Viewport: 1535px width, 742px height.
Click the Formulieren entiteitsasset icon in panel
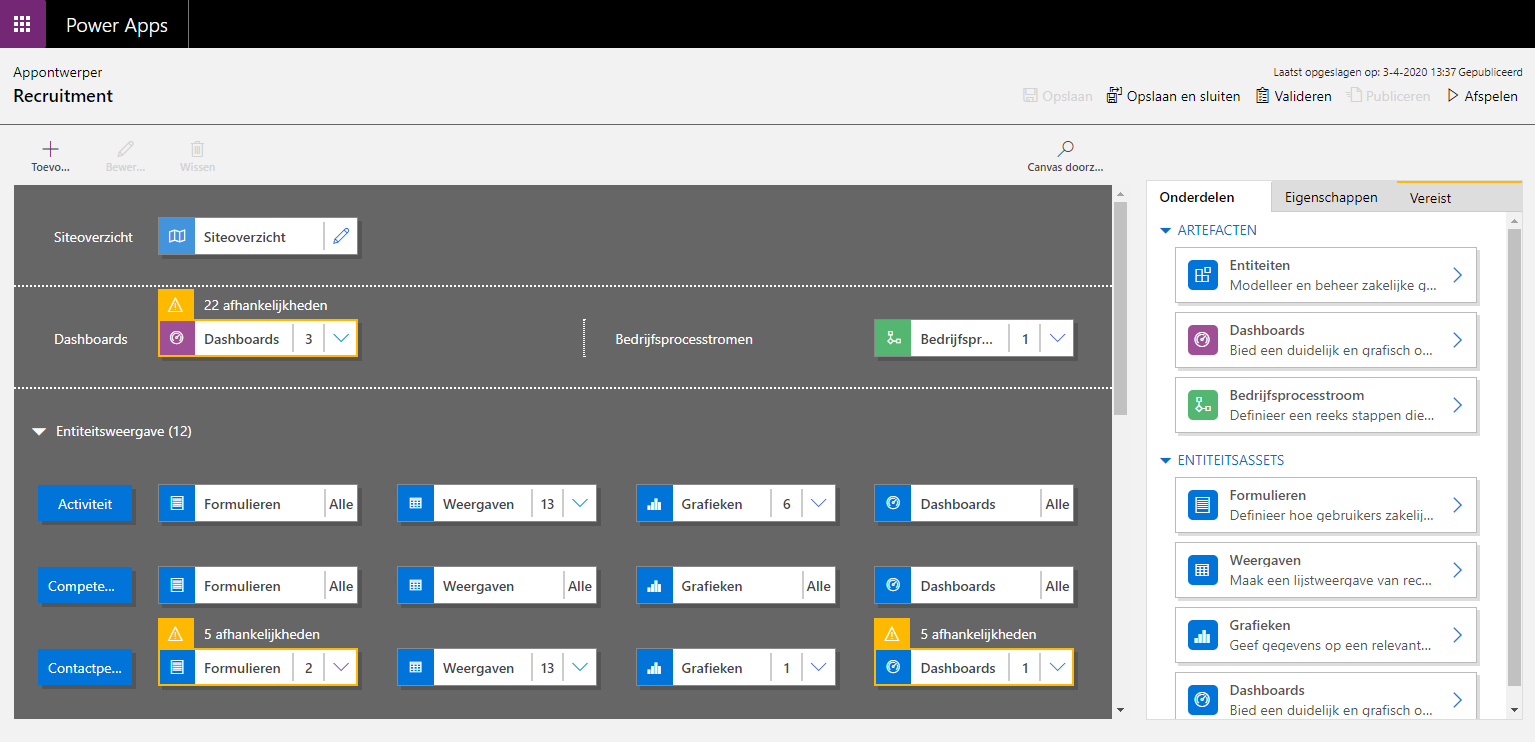[x=1203, y=505]
